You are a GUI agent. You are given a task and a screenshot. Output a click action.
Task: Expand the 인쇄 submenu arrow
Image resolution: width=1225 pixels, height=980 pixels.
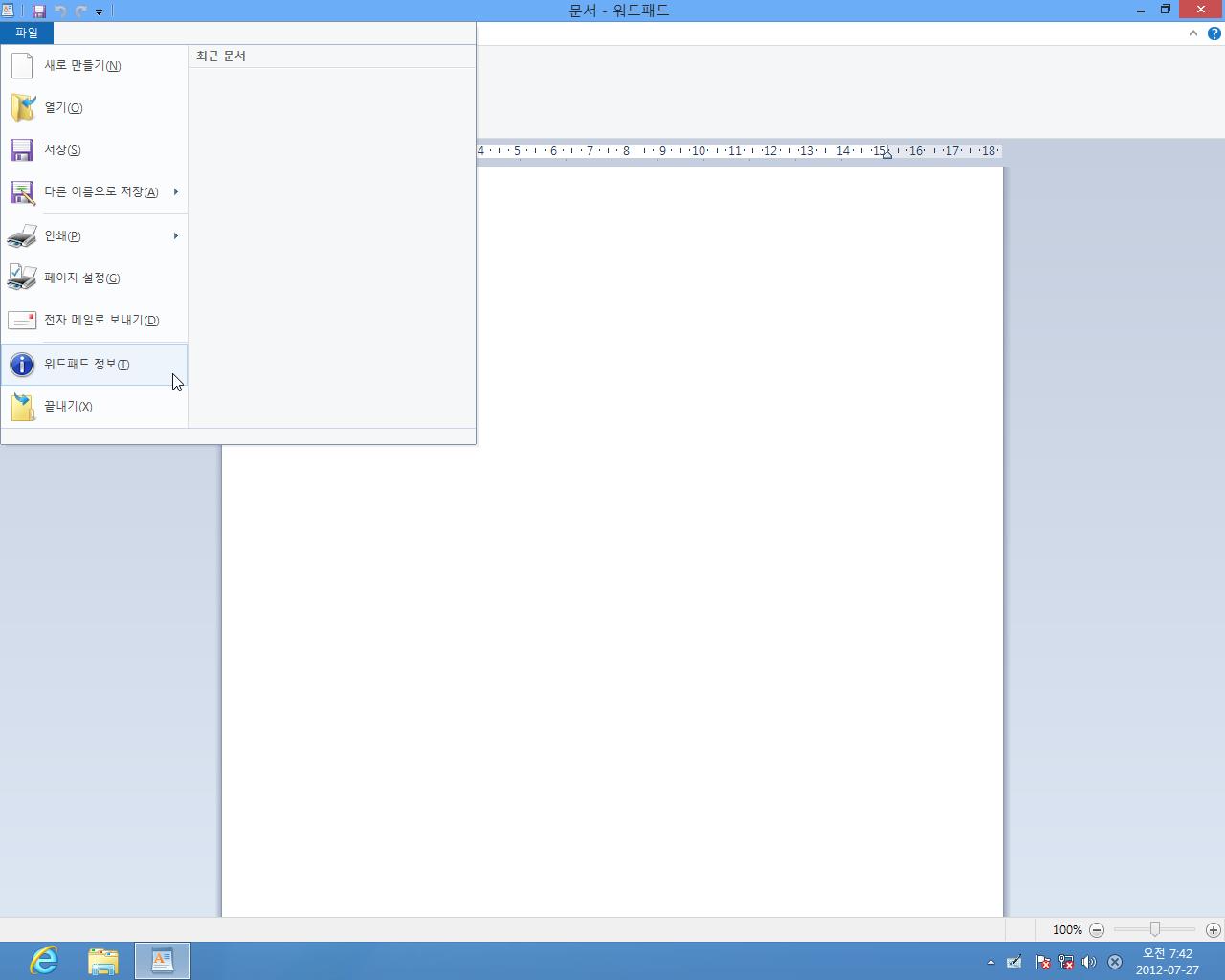click(x=176, y=236)
